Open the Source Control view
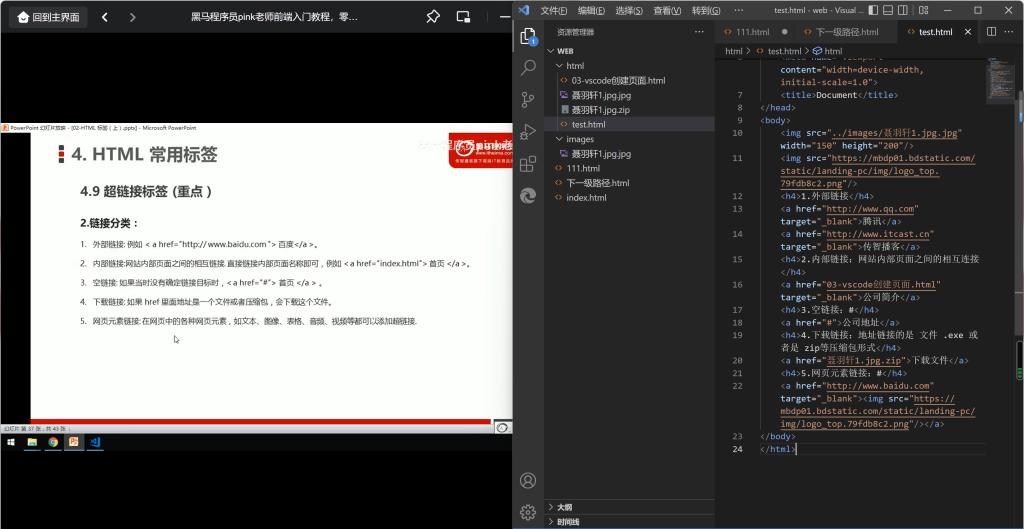 [x=529, y=100]
